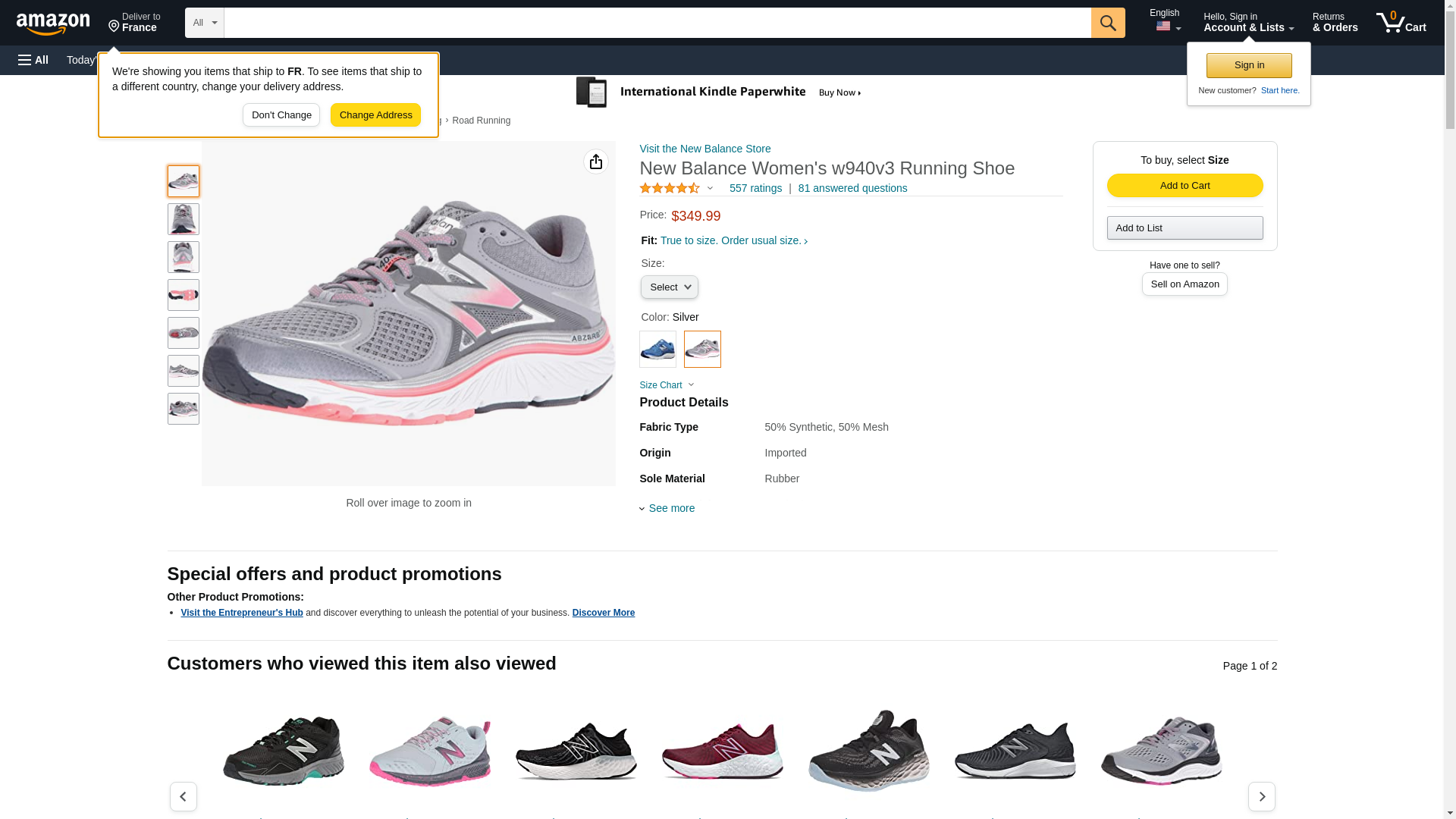Click the previous carousel arrow
The height and width of the screenshot is (819, 1456).
[x=183, y=796]
